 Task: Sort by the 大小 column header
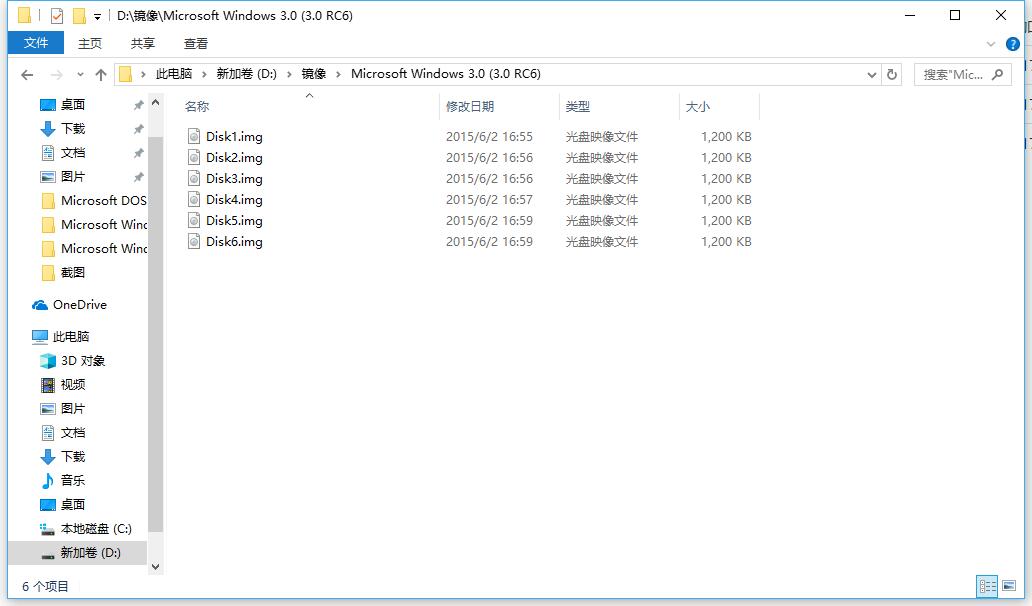pos(698,107)
